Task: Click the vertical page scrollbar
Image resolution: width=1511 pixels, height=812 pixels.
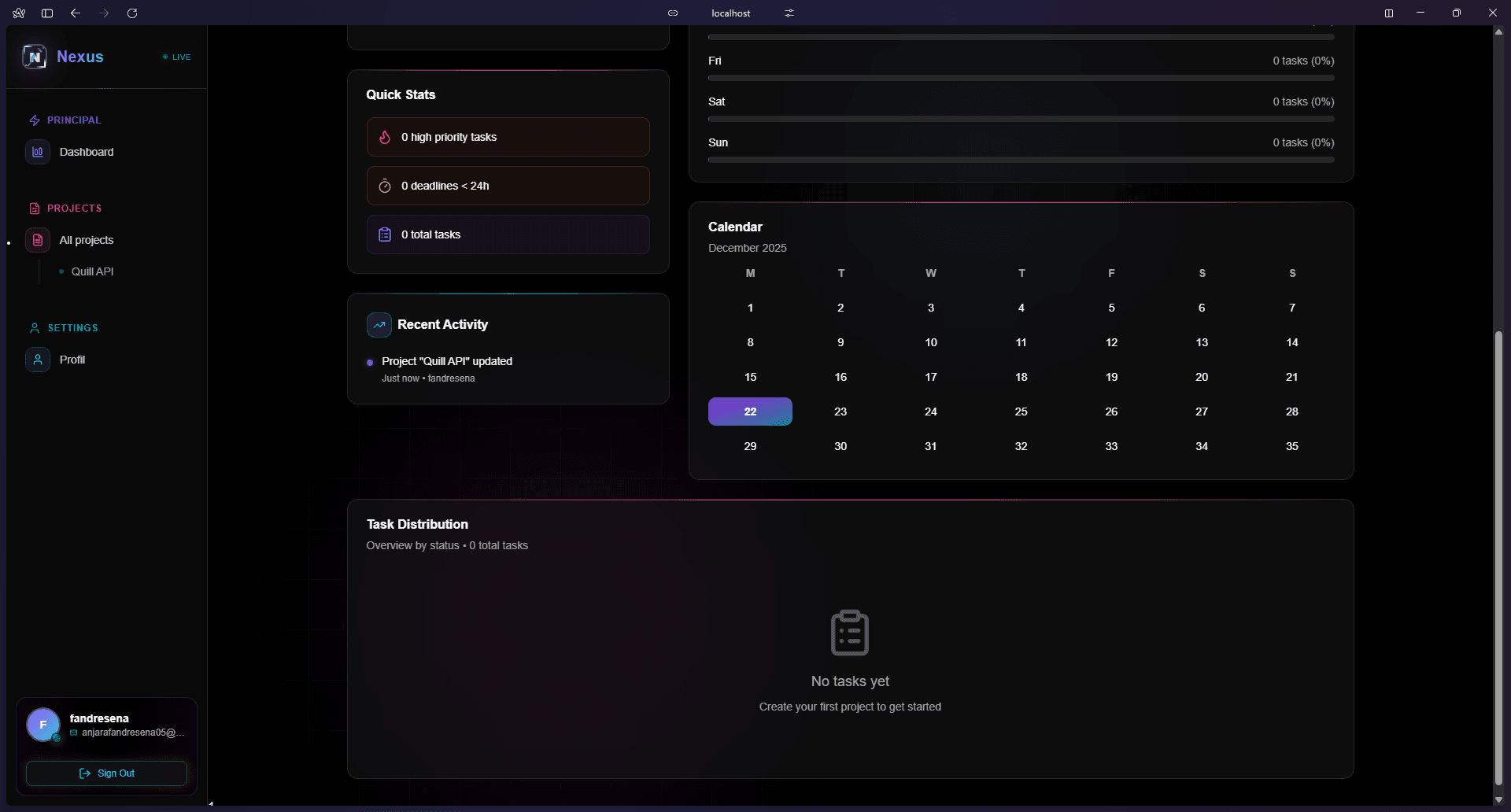Action: pyautogui.click(x=1498, y=551)
